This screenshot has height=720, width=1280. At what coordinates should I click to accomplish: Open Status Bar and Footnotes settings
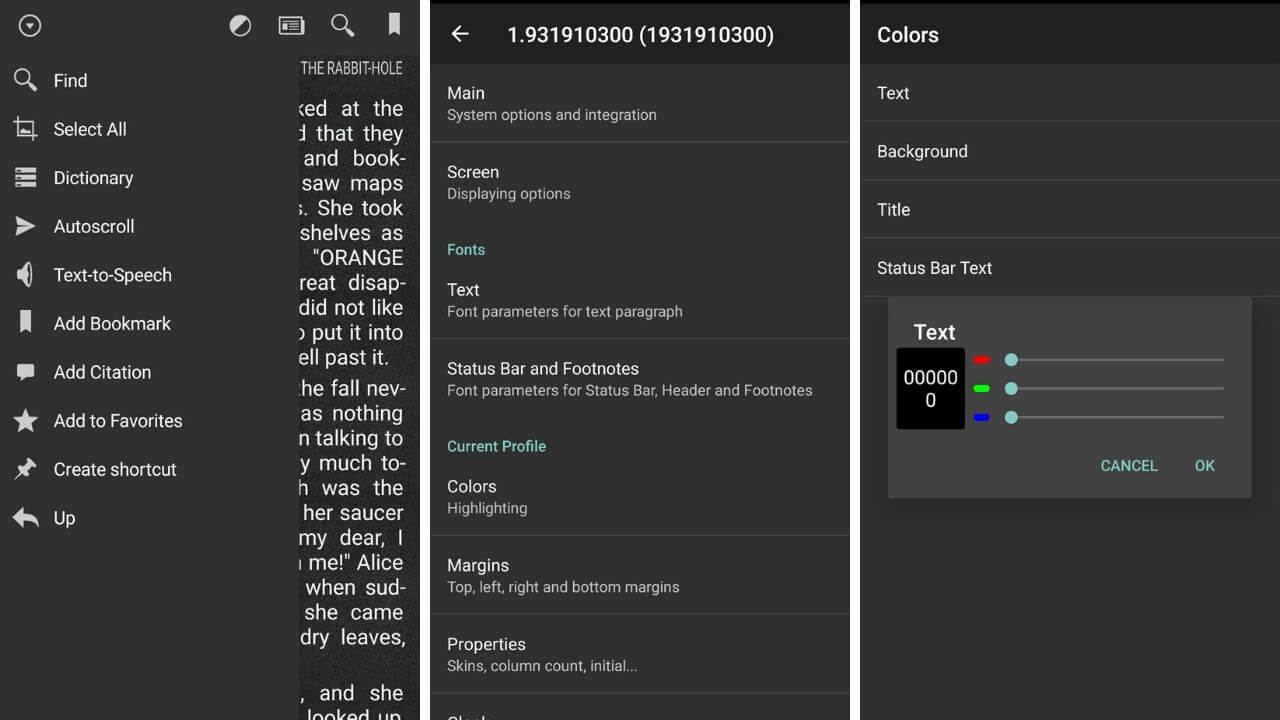point(640,379)
